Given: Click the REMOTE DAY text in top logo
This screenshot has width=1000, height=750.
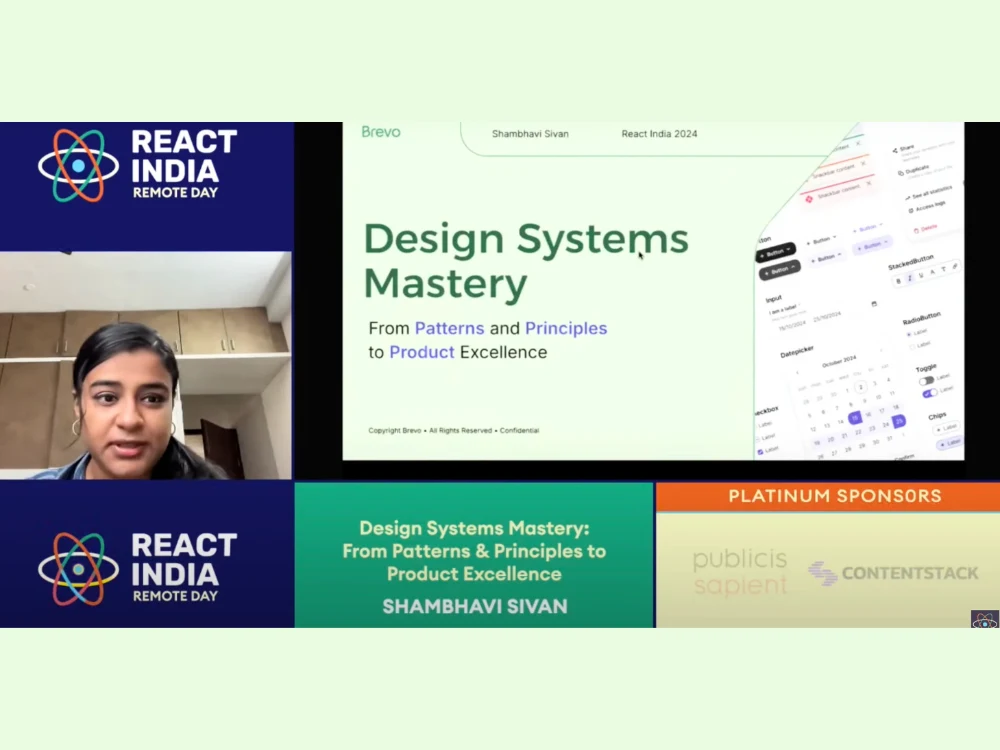Looking at the screenshot, I should click(x=175, y=193).
